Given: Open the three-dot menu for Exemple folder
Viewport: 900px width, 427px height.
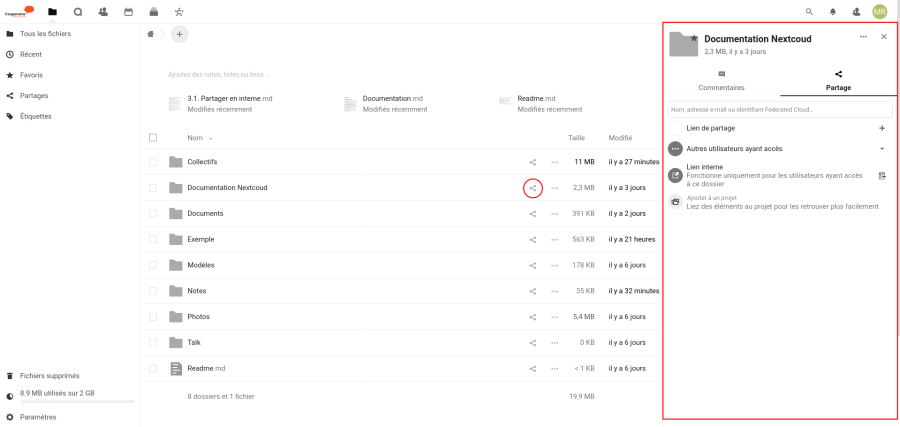Looking at the screenshot, I should 555,240.
